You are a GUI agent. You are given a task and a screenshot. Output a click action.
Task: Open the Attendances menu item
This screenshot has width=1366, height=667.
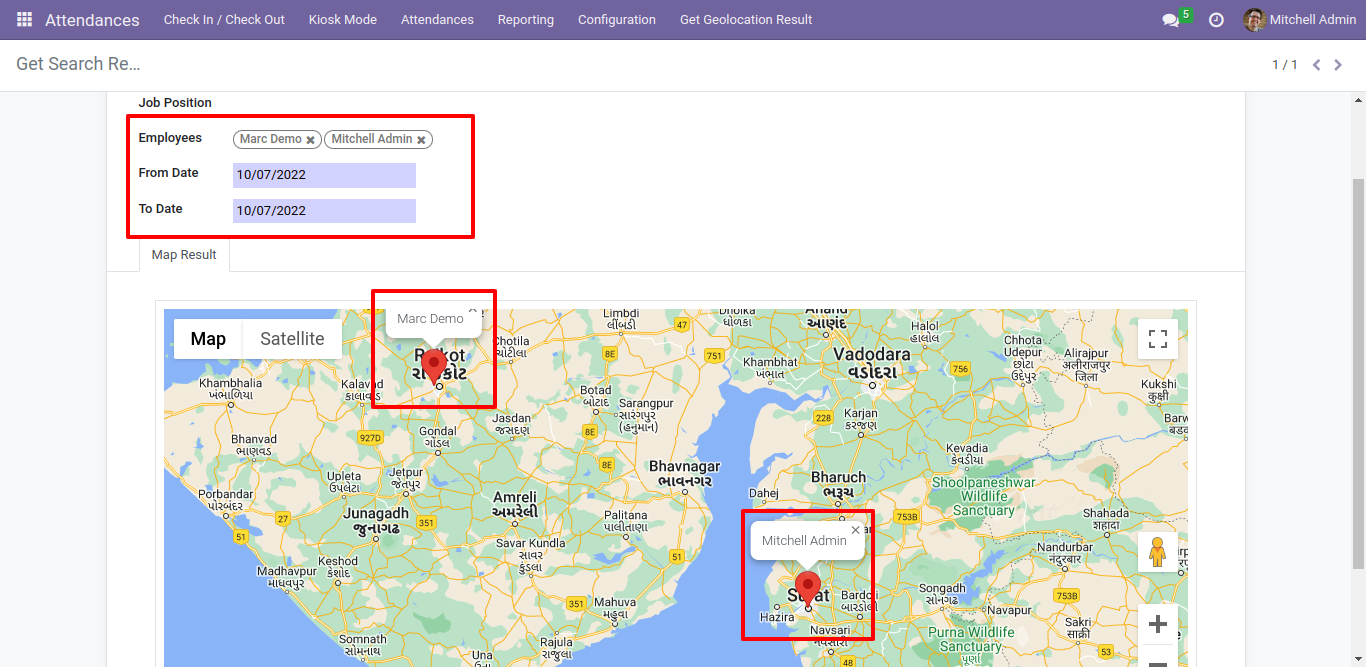coord(437,20)
